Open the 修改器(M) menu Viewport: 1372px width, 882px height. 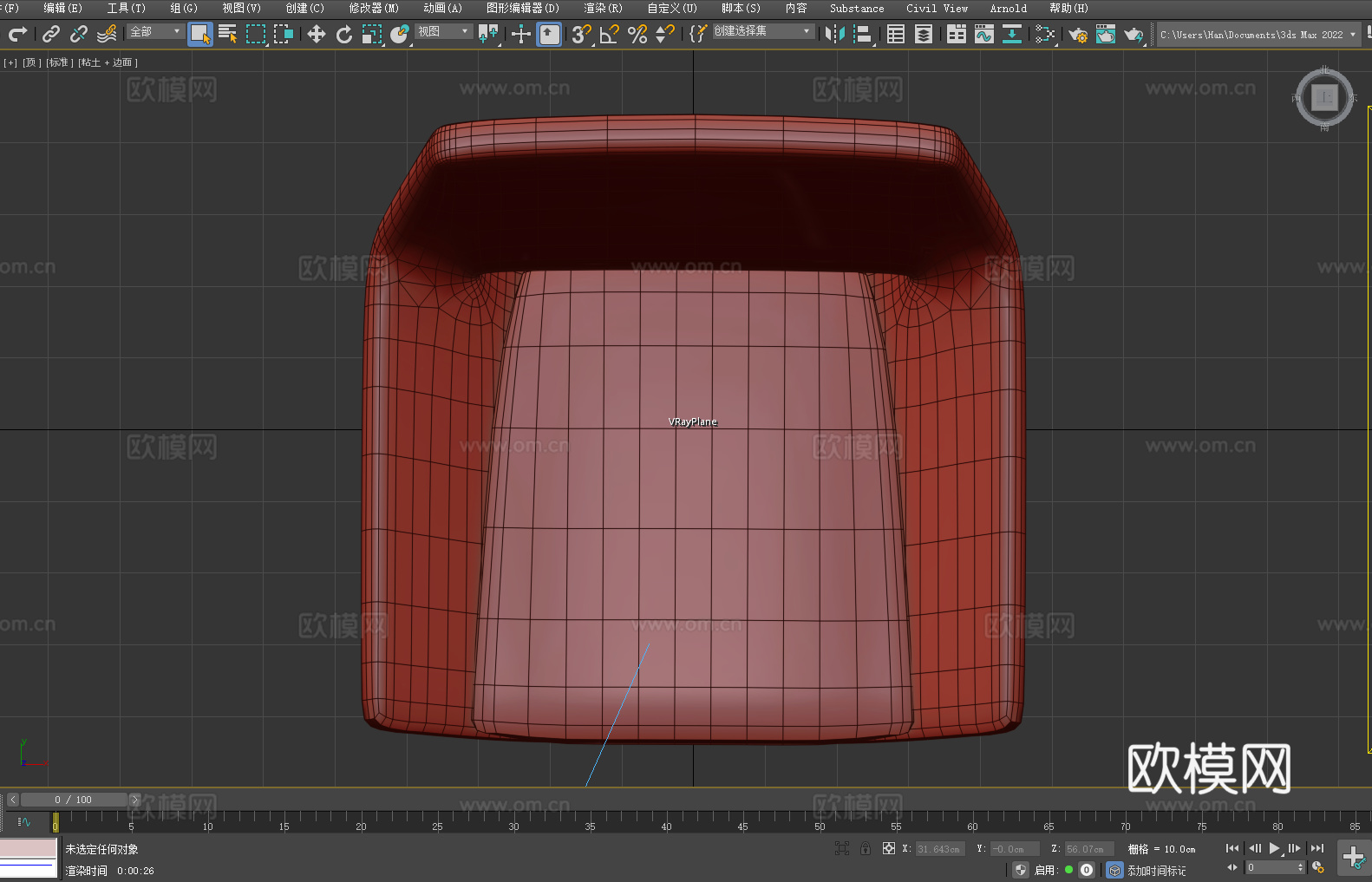pyautogui.click(x=374, y=8)
